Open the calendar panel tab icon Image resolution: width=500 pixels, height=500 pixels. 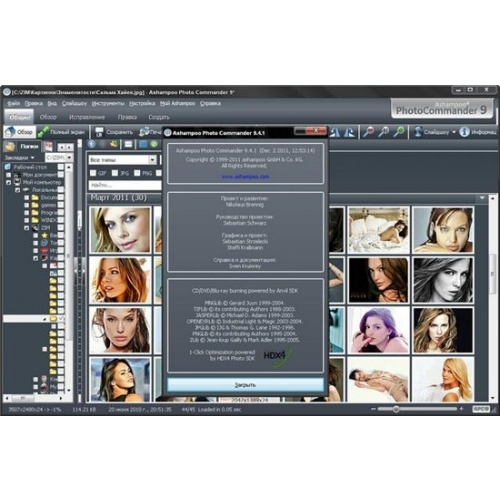[x=48, y=146]
